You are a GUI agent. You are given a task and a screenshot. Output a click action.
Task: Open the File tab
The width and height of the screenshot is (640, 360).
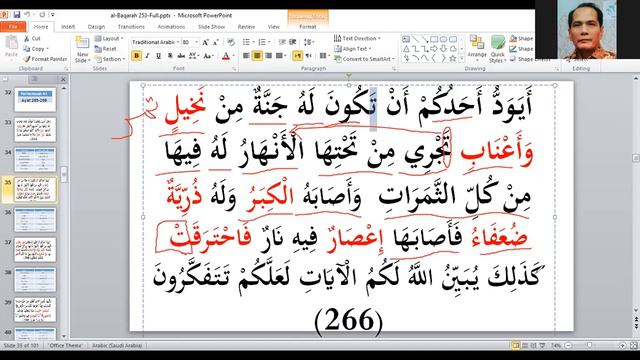tap(13, 27)
